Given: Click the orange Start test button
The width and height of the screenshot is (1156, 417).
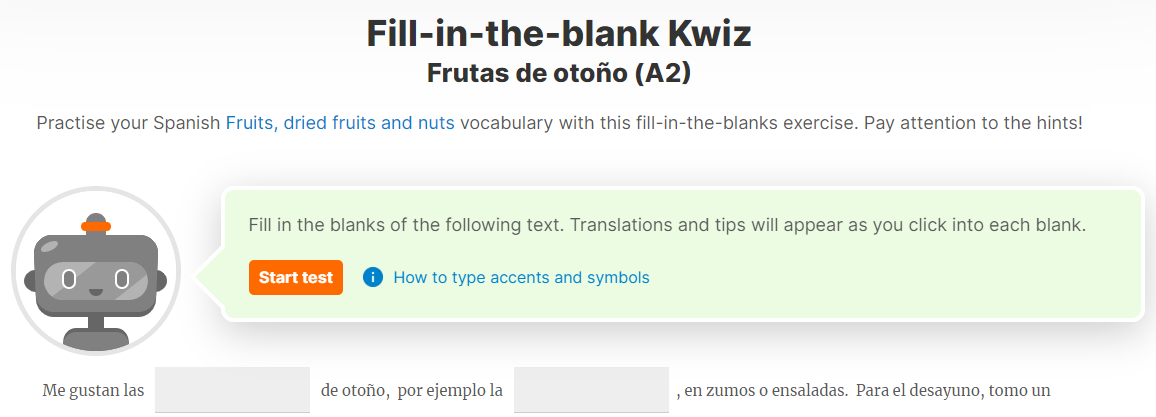Looking at the screenshot, I should tap(296, 278).
